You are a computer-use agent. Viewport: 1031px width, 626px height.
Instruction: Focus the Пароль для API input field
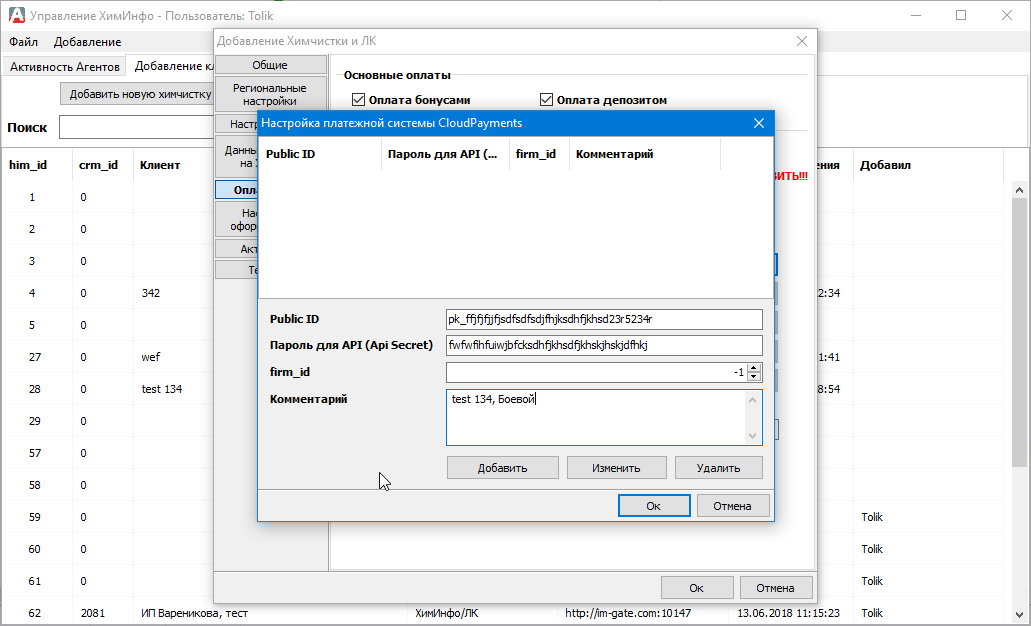point(604,345)
